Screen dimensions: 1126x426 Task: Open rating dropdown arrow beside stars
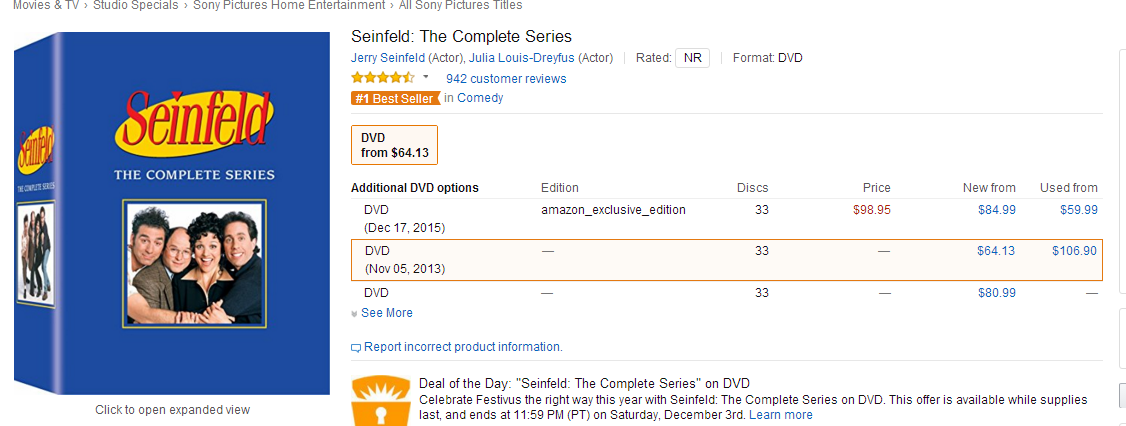[x=426, y=77]
